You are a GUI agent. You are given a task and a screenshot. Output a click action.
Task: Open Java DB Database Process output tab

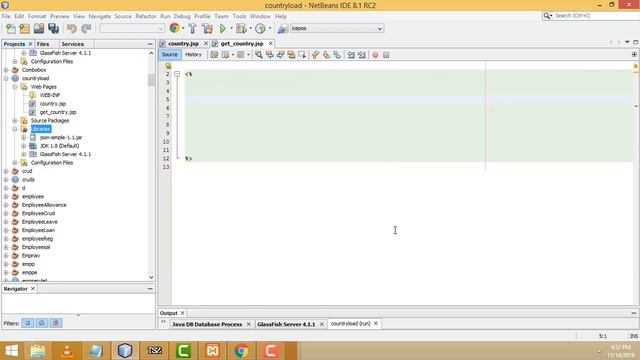207,324
